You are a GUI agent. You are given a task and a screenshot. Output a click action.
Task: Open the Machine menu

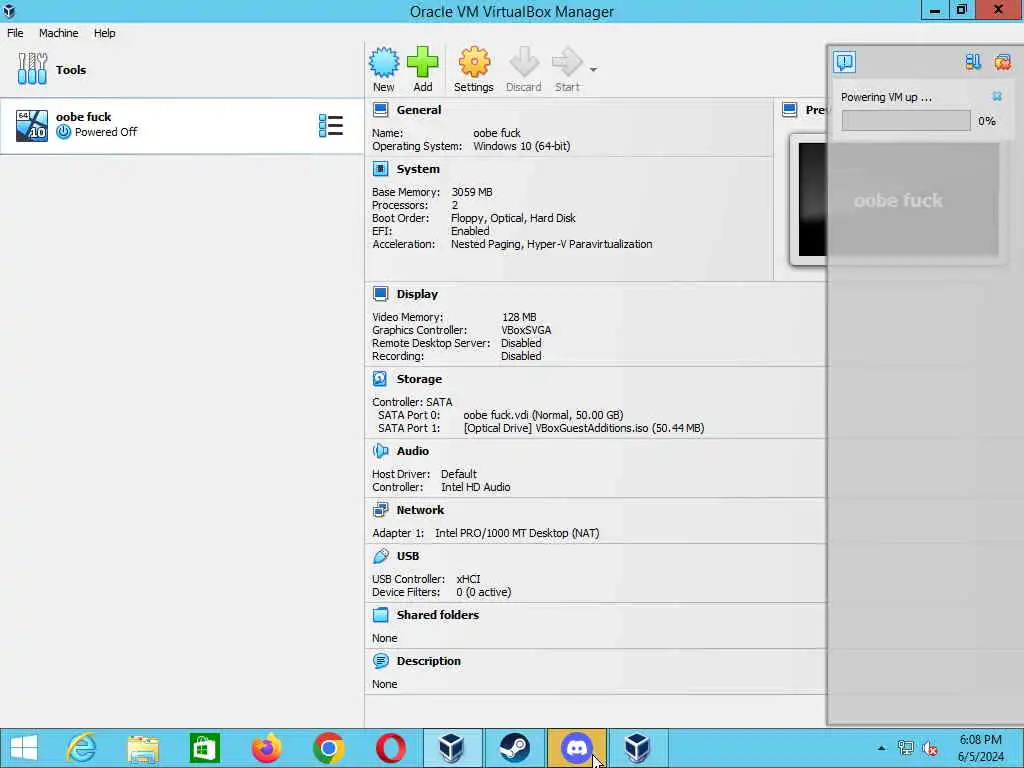coord(58,33)
